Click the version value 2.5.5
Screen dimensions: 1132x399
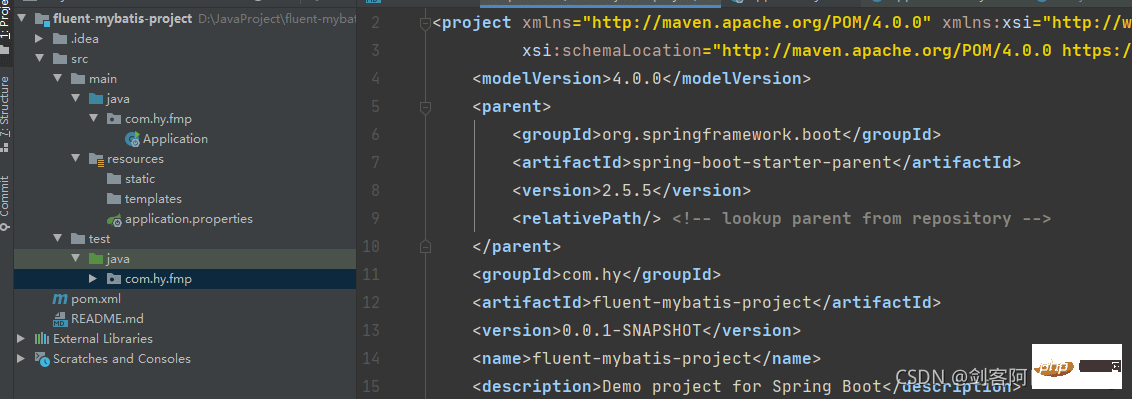coord(627,190)
